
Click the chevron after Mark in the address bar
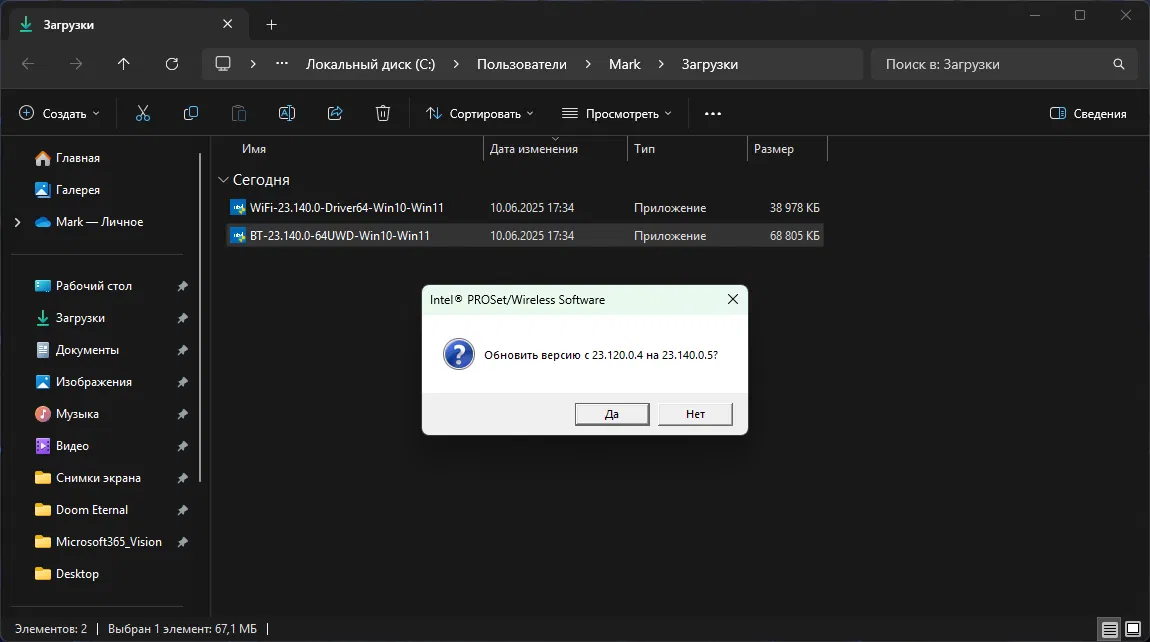point(661,65)
